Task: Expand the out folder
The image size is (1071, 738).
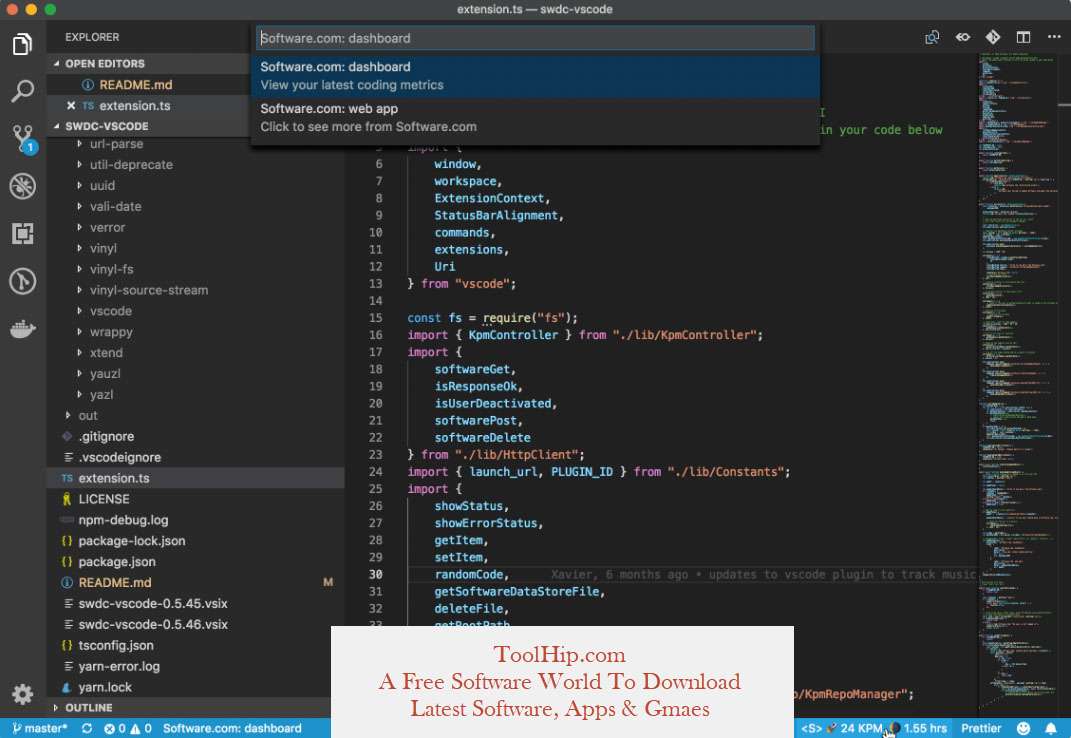Action: pyautogui.click(x=68, y=415)
